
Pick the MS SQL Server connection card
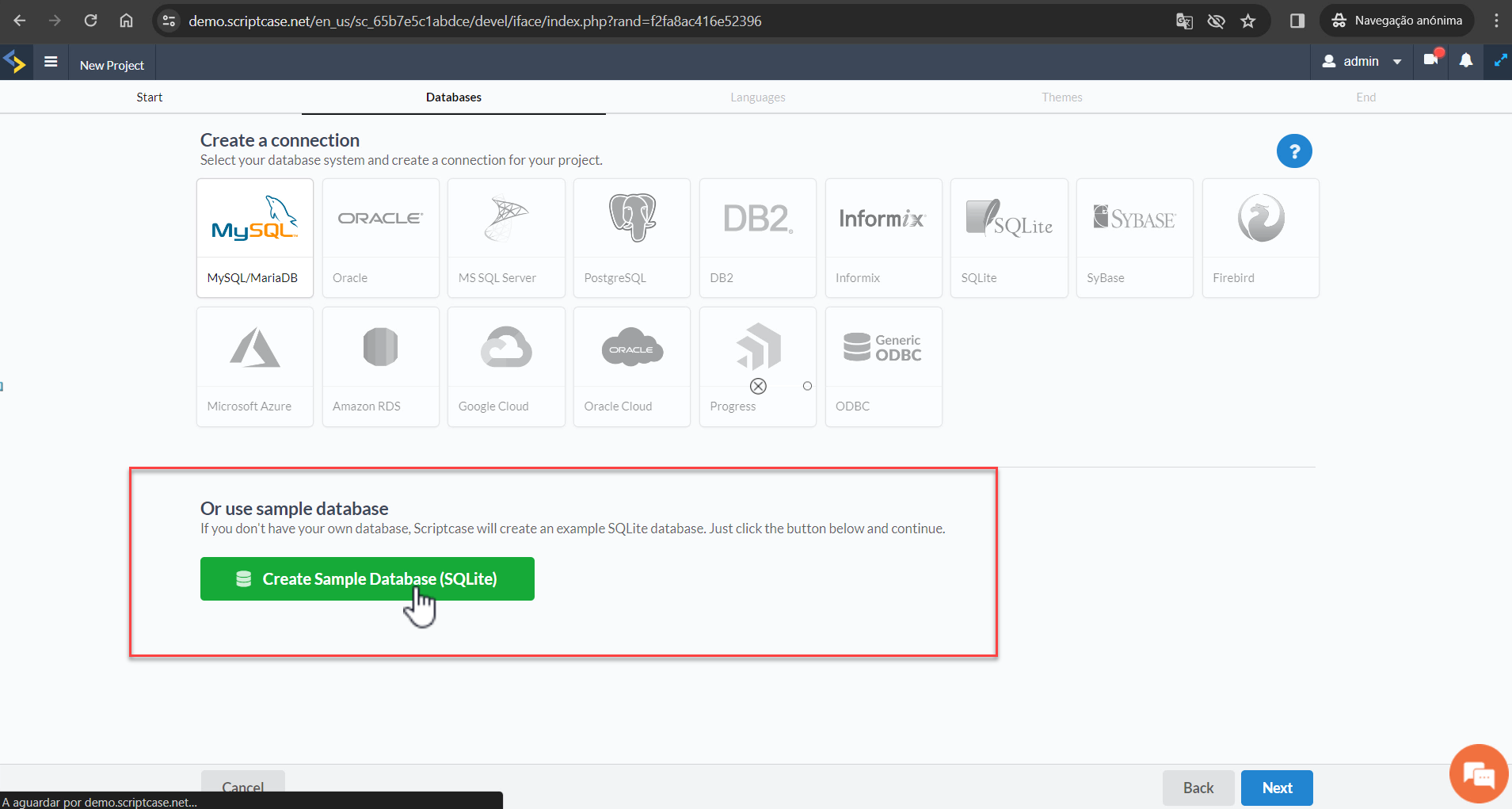(506, 238)
